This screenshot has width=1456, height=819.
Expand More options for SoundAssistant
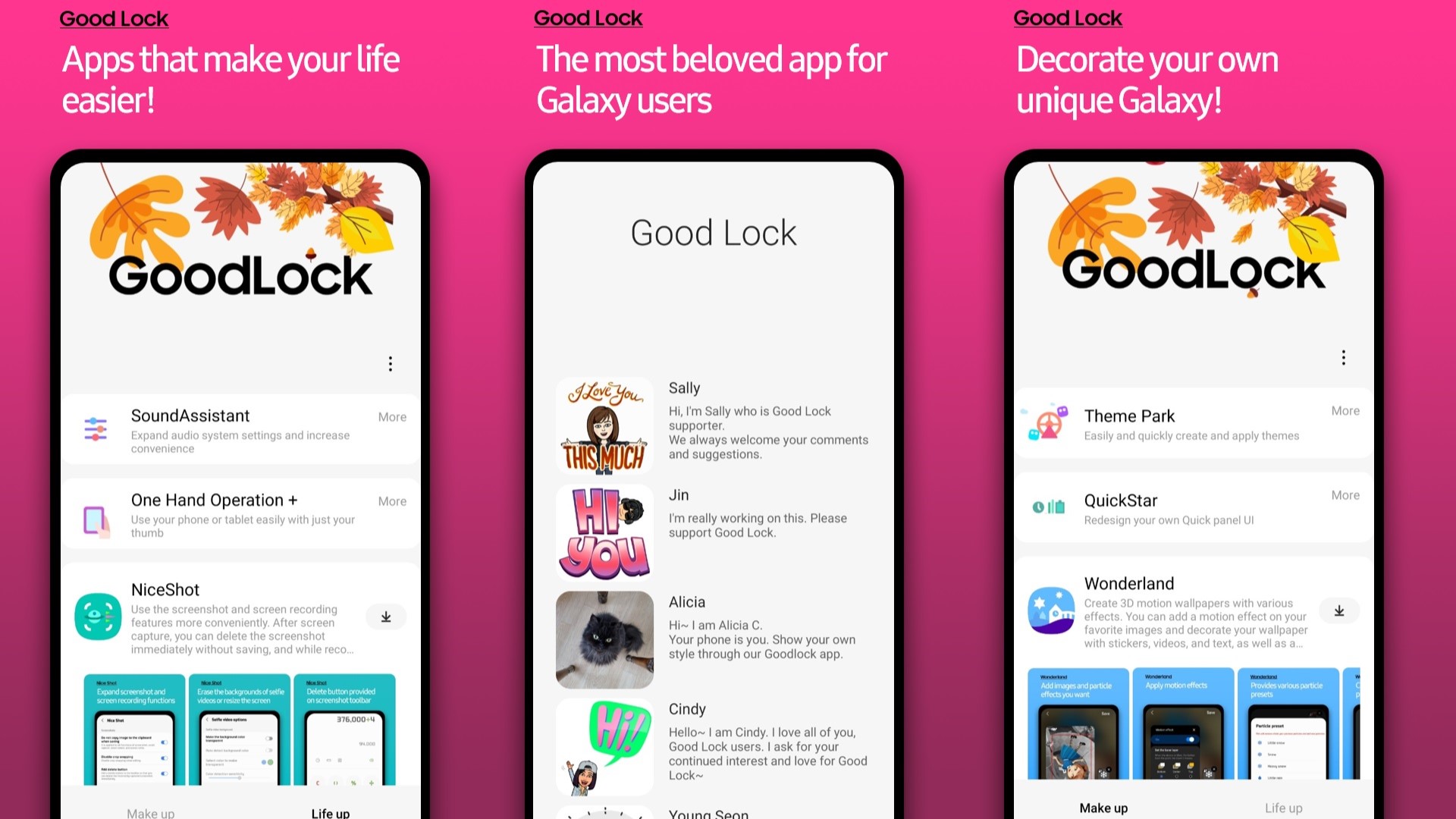[391, 417]
